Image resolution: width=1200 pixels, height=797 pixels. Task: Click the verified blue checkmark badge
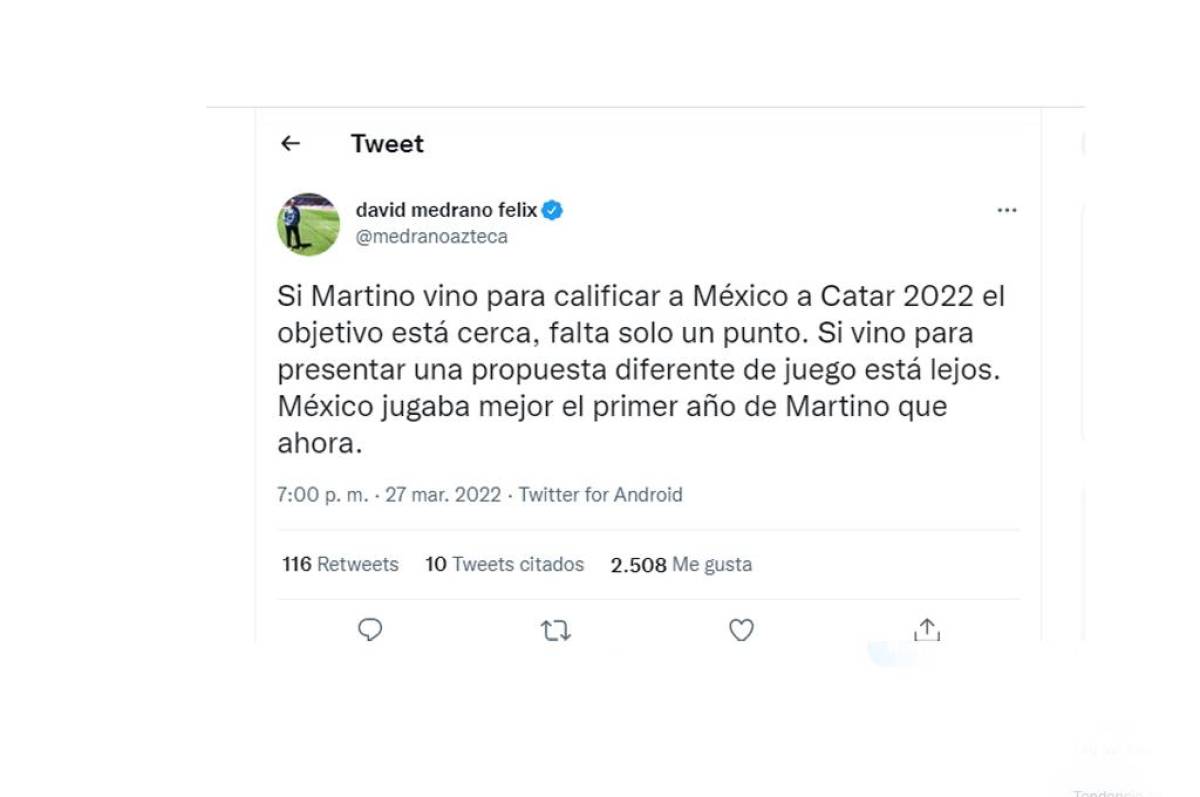552,210
